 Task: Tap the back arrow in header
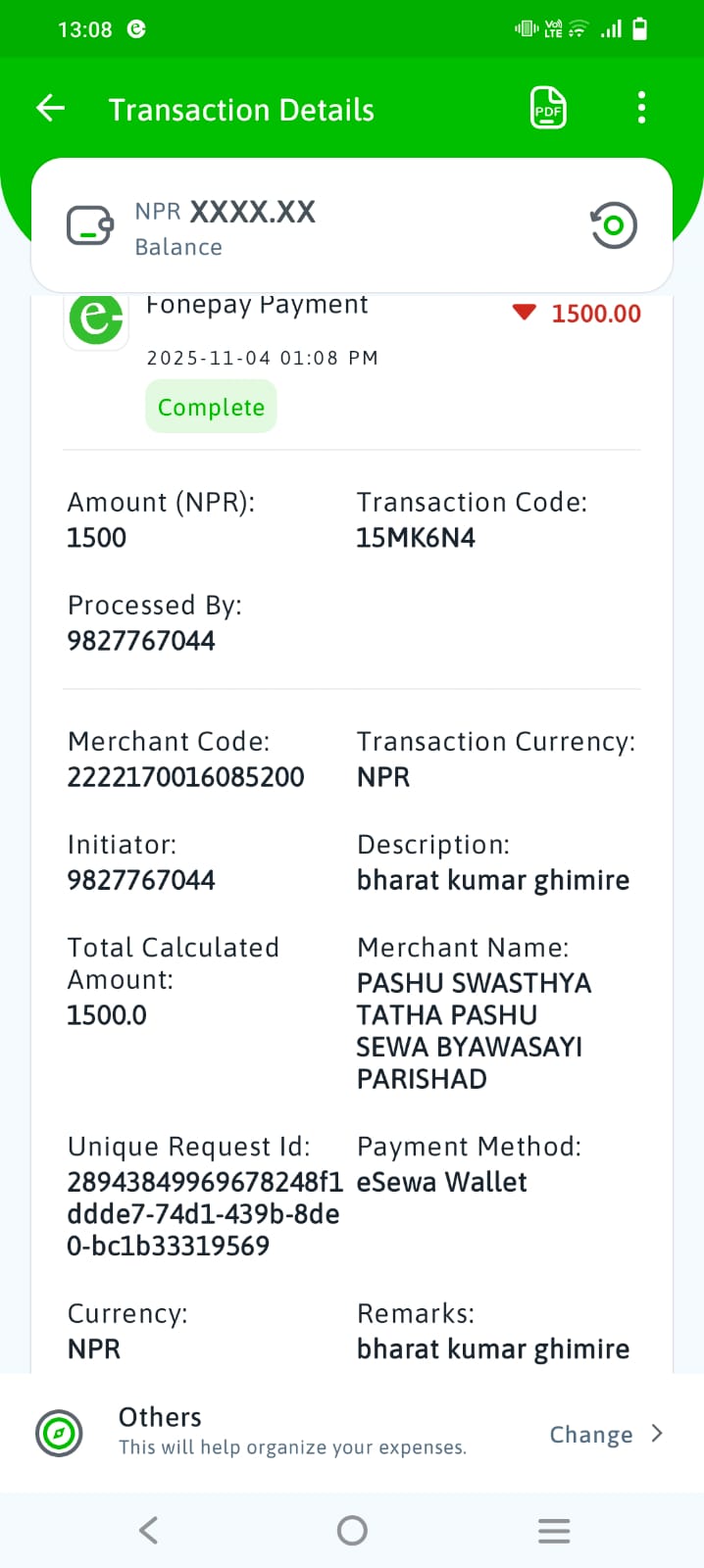[50, 109]
